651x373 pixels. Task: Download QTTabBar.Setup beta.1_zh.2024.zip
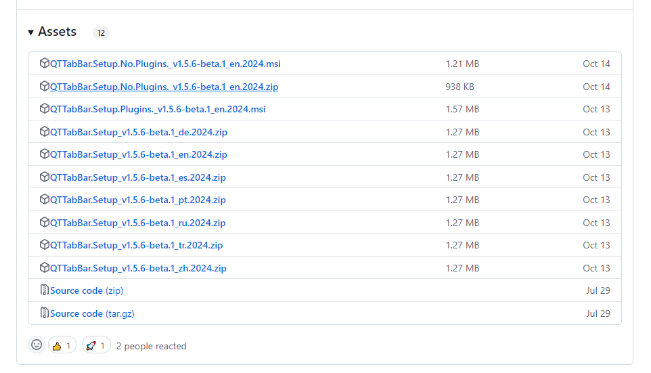(138, 268)
